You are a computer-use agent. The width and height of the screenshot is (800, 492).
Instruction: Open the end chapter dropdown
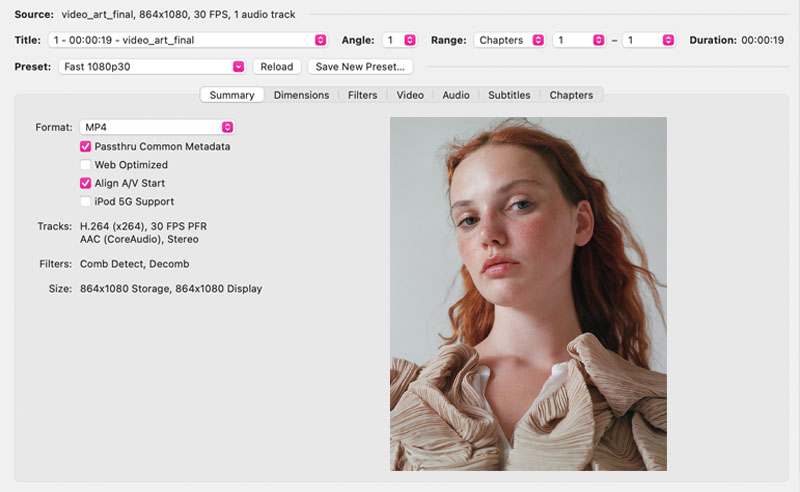[648, 40]
